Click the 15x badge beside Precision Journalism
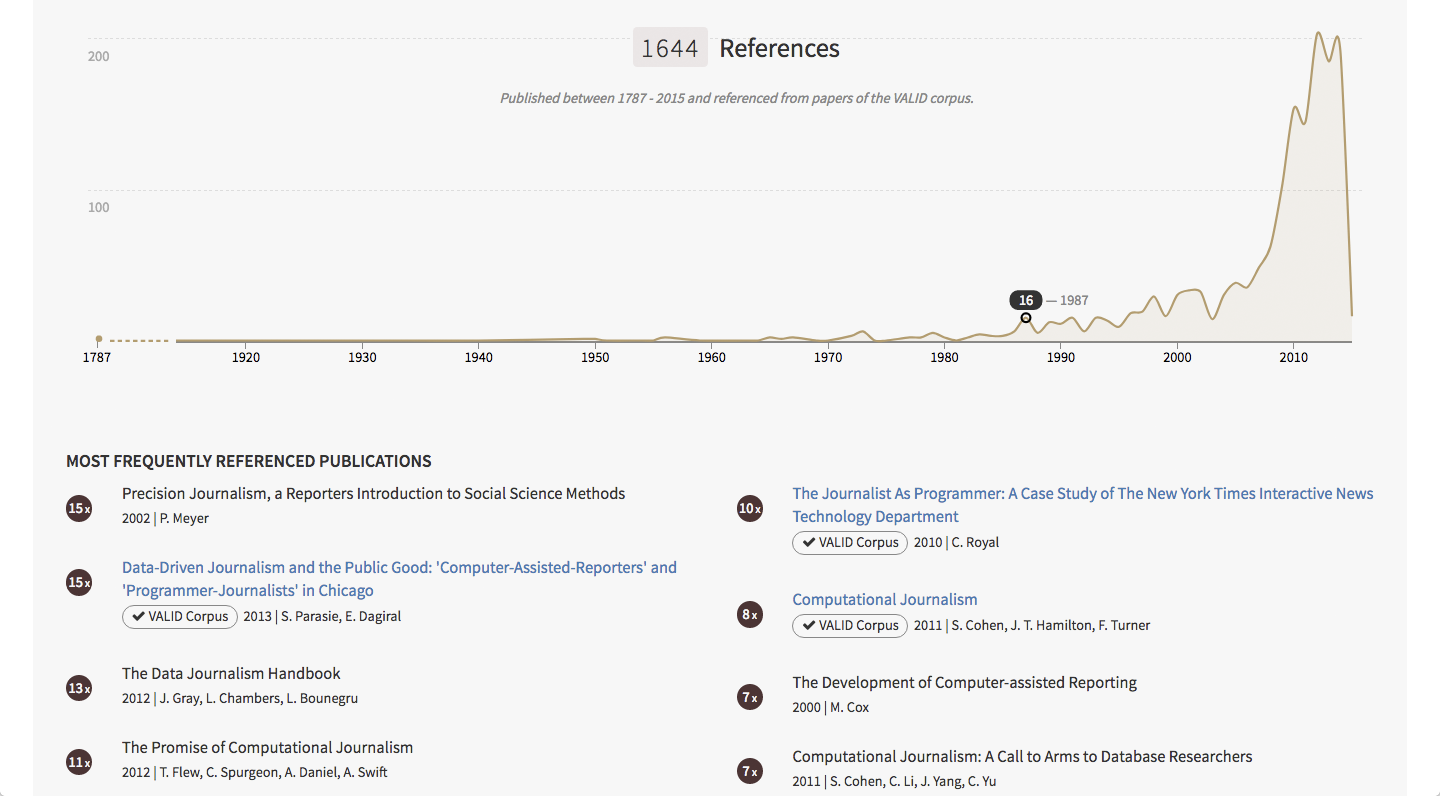The image size is (1440, 796). pyautogui.click(x=79, y=508)
